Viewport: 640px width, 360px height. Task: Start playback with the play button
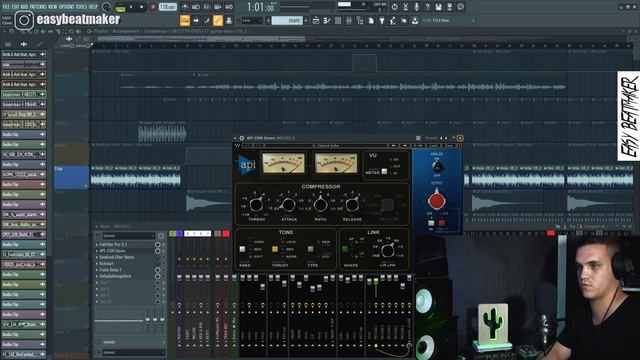point(131,7)
